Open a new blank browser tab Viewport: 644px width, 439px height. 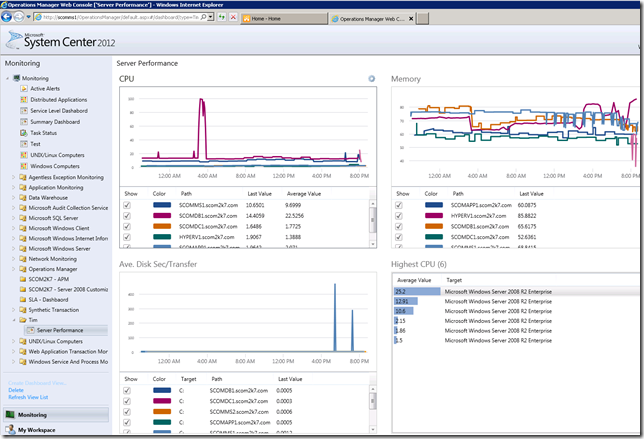(423, 18)
